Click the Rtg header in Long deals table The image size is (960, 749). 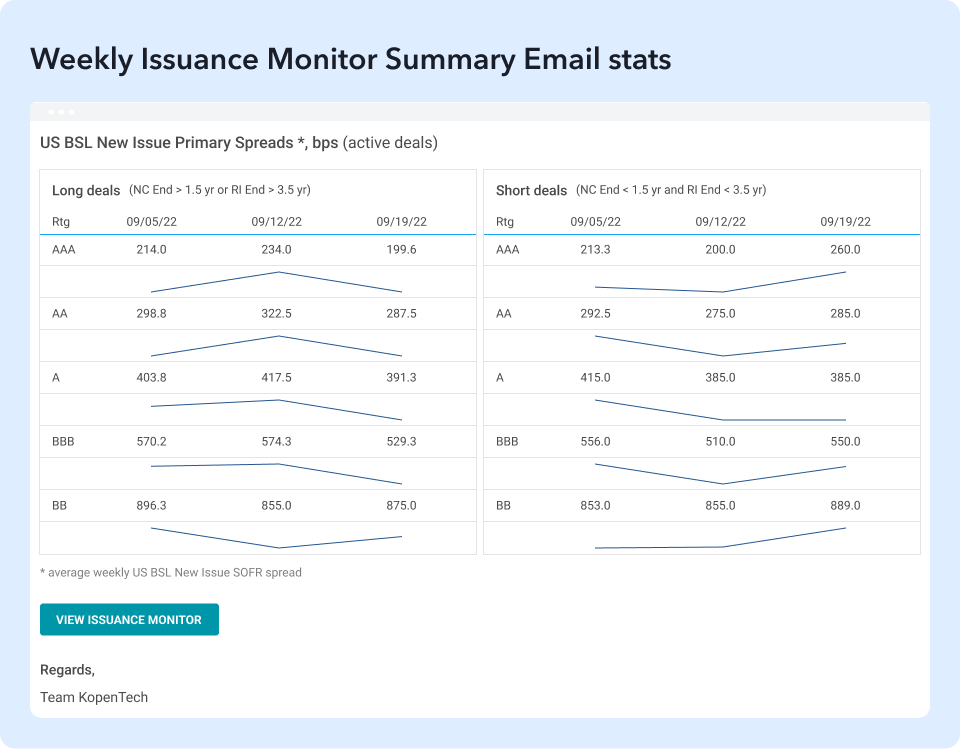[x=61, y=222]
